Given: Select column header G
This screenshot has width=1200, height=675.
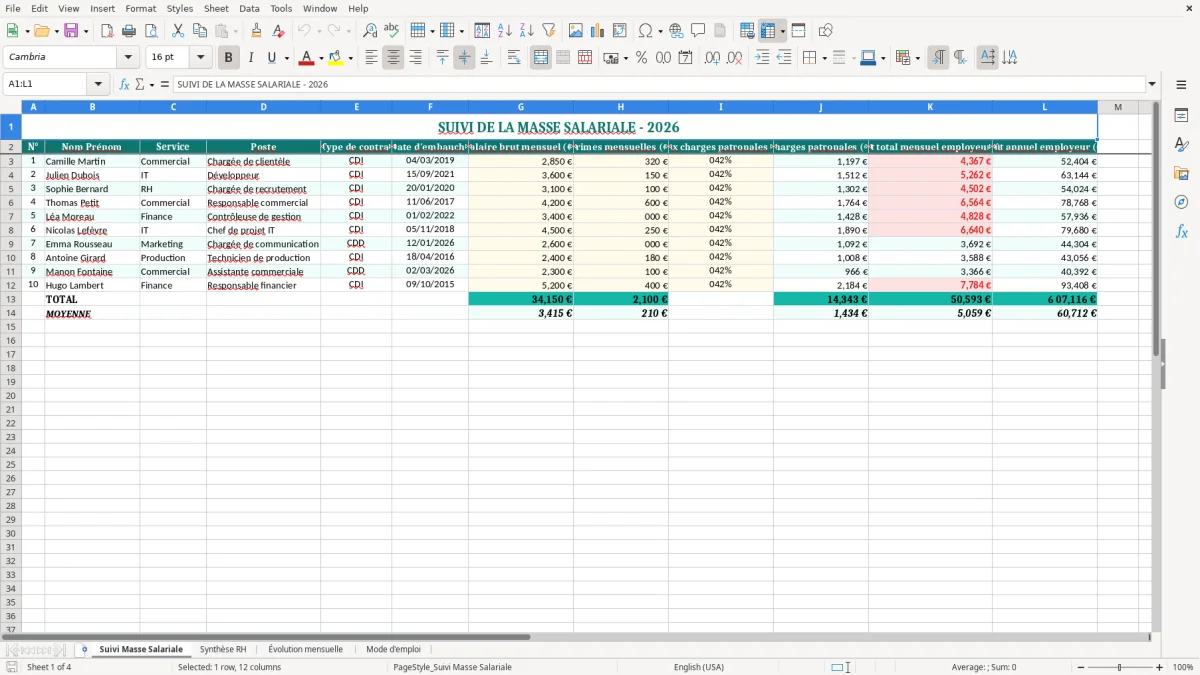Looking at the screenshot, I should point(520,107).
